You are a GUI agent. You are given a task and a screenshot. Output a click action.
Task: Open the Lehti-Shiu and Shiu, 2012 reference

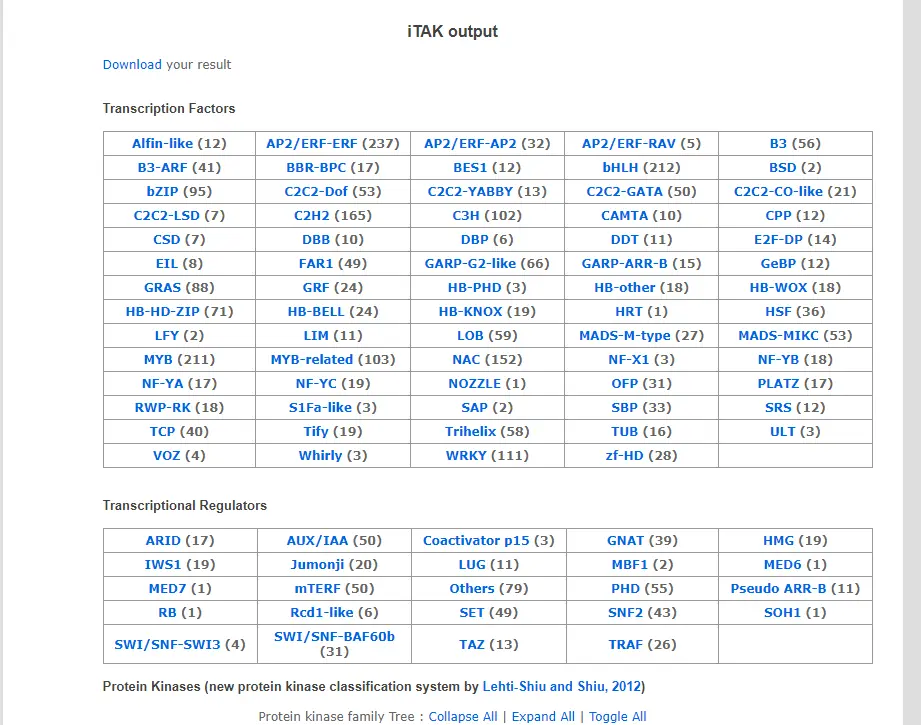click(x=562, y=687)
